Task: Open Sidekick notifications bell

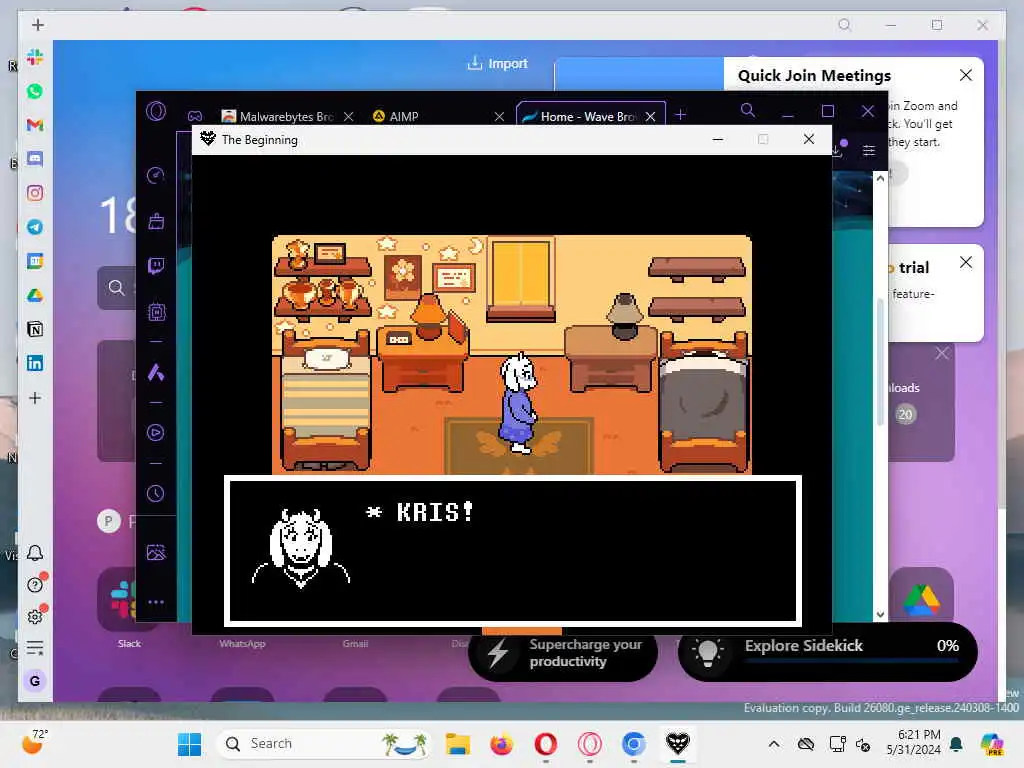Action: 35,553
